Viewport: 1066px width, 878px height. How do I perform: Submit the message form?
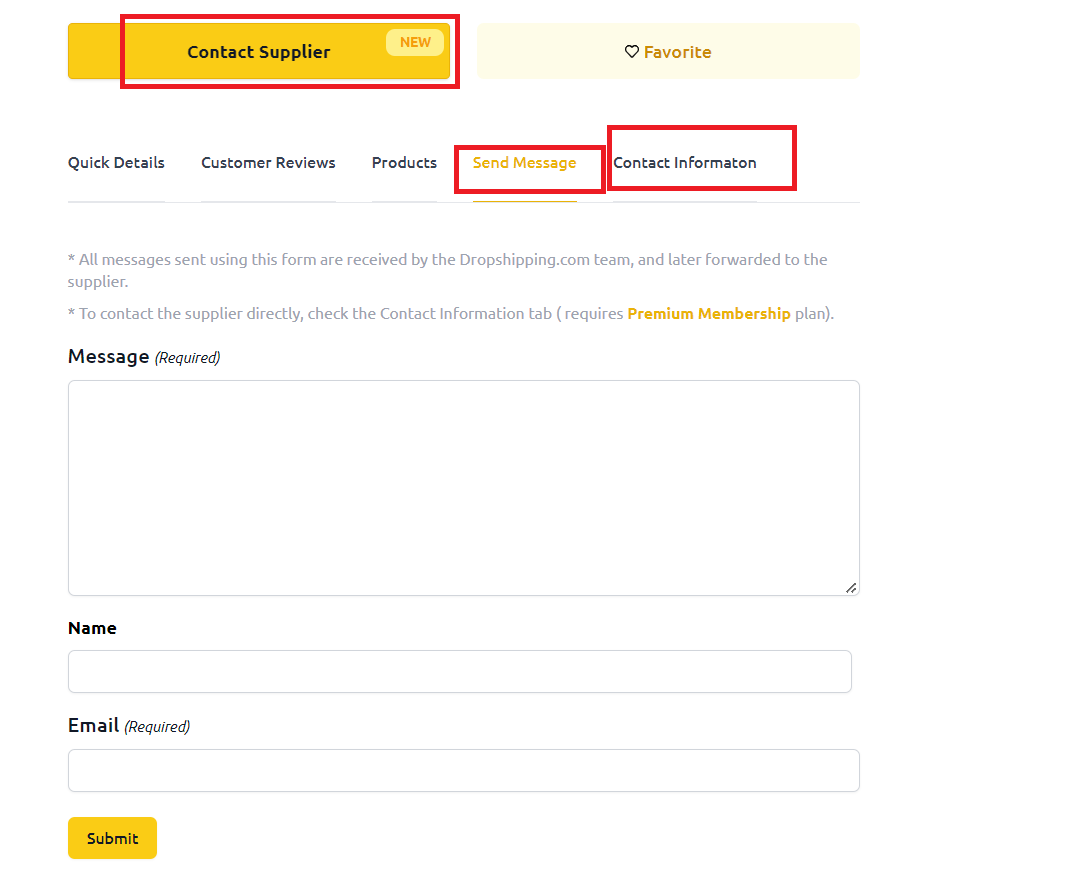click(112, 838)
